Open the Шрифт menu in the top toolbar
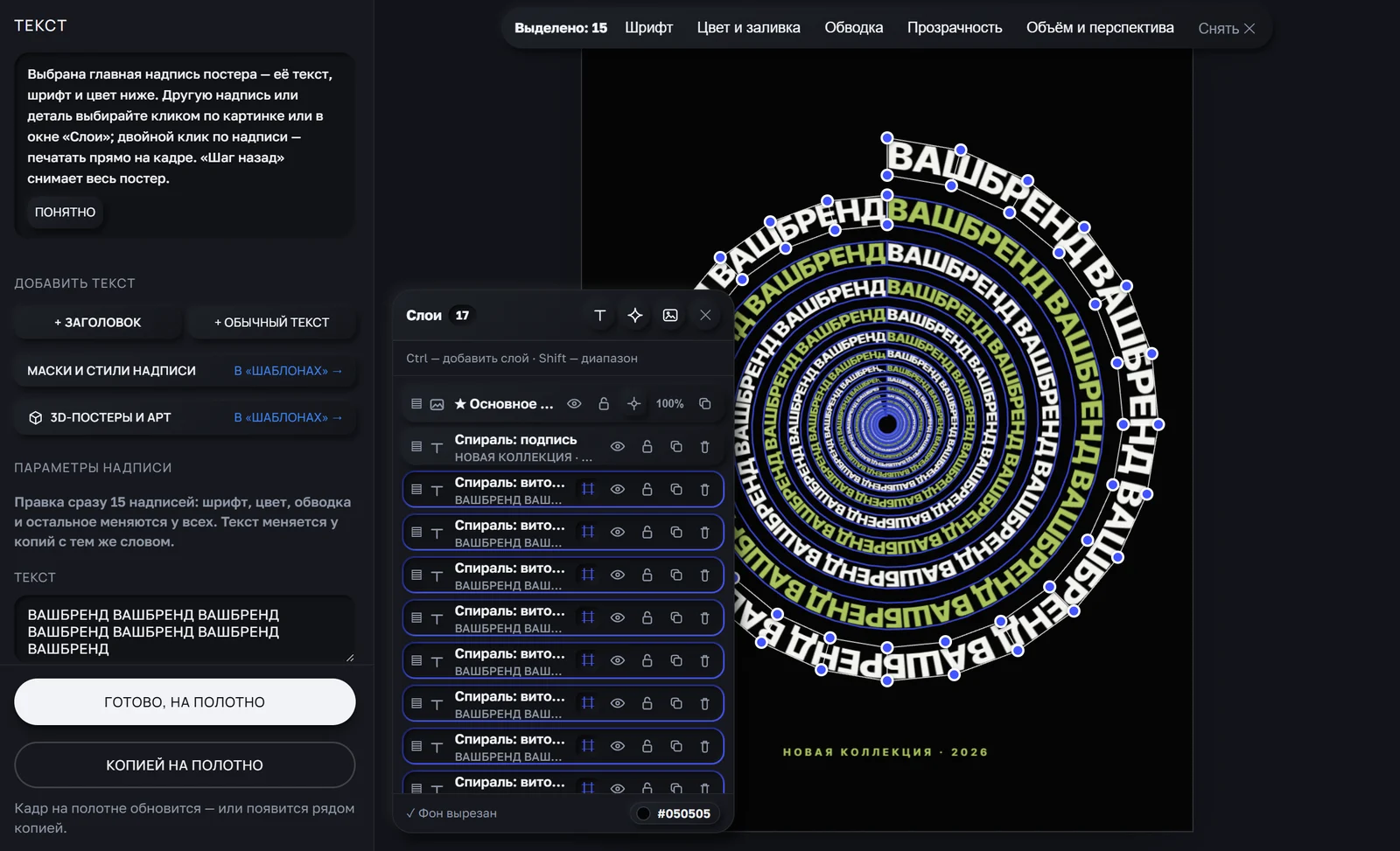Viewport: 1400px width, 851px height. (x=649, y=28)
